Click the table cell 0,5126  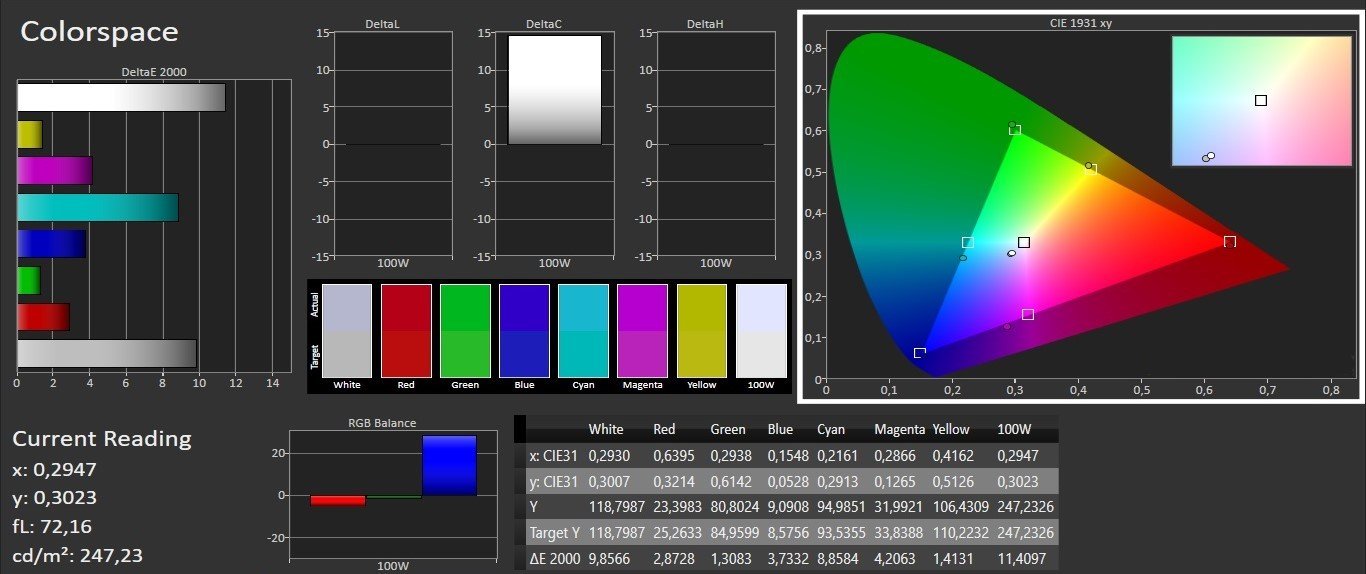coord(954,481)
